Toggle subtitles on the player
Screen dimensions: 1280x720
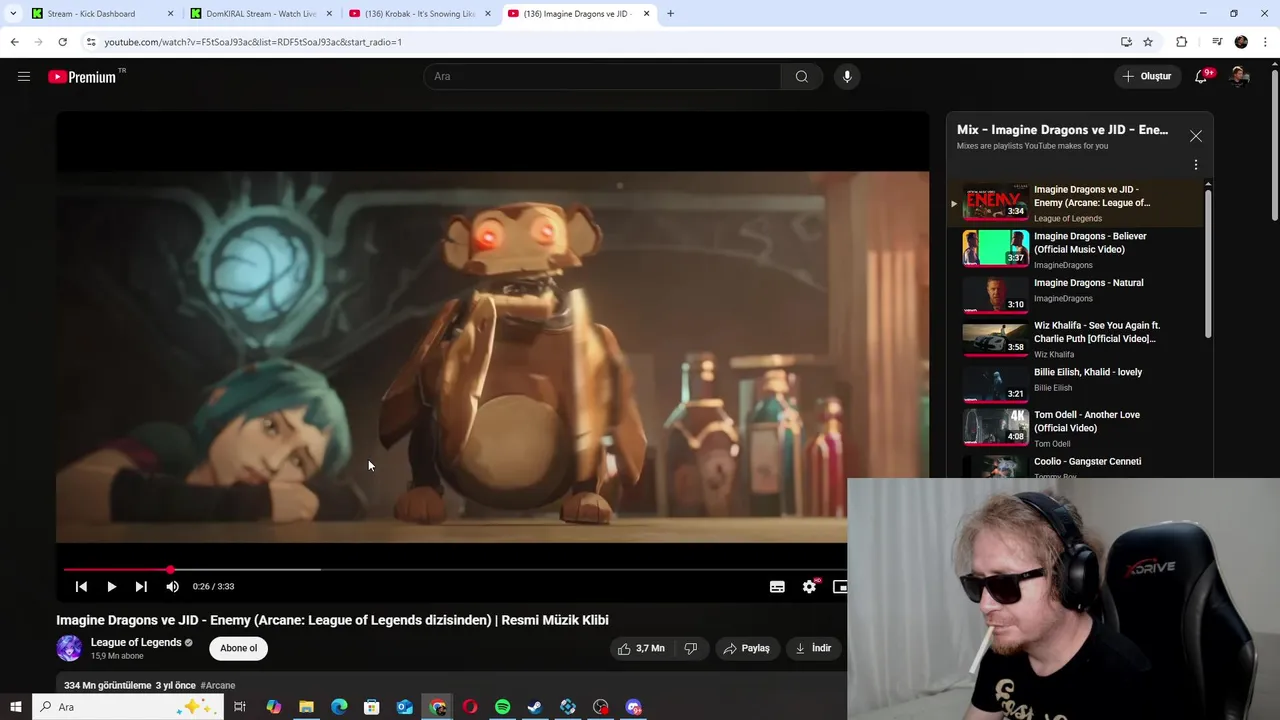(x=777, y=587)
